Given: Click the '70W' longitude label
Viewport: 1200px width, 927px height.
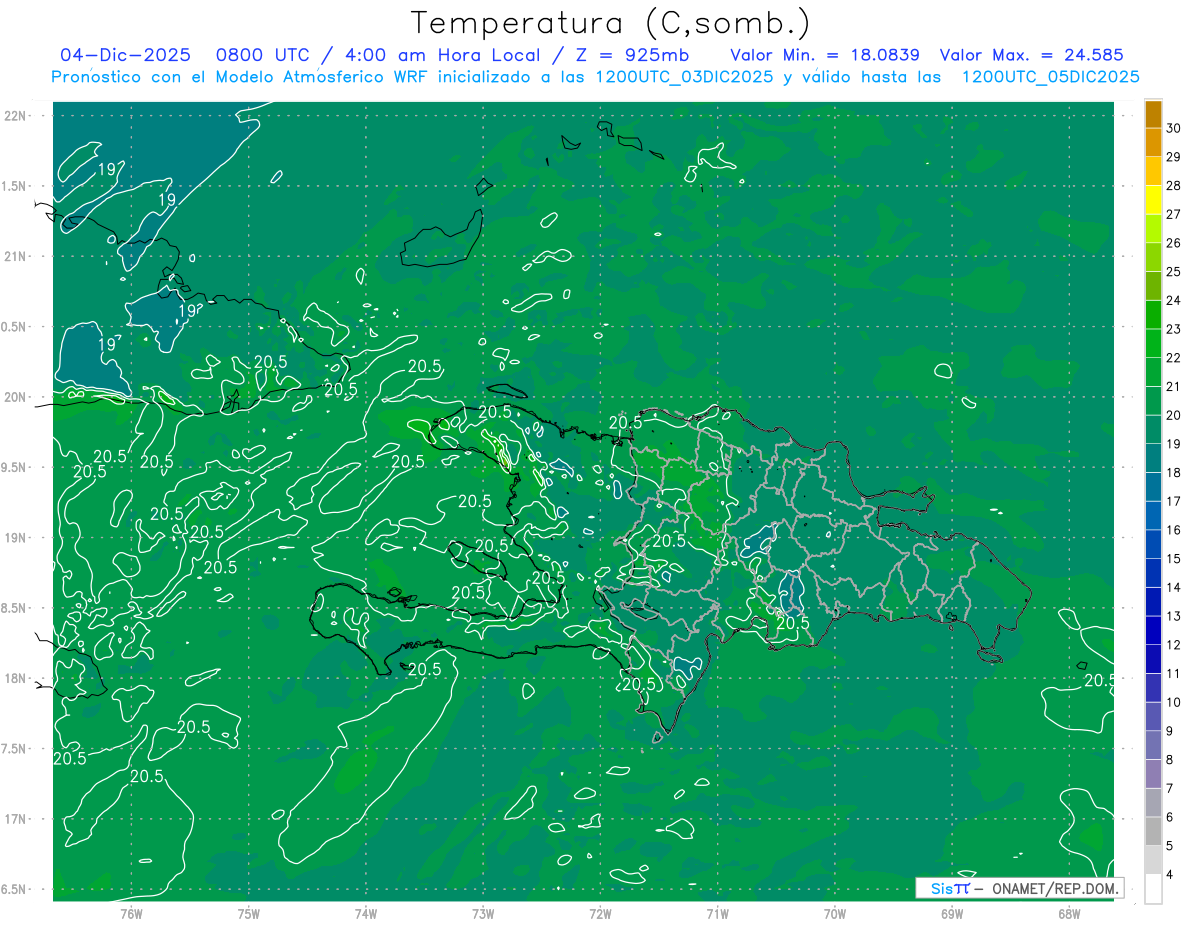Looking at the screenshot, I should [x=835, y=913].
